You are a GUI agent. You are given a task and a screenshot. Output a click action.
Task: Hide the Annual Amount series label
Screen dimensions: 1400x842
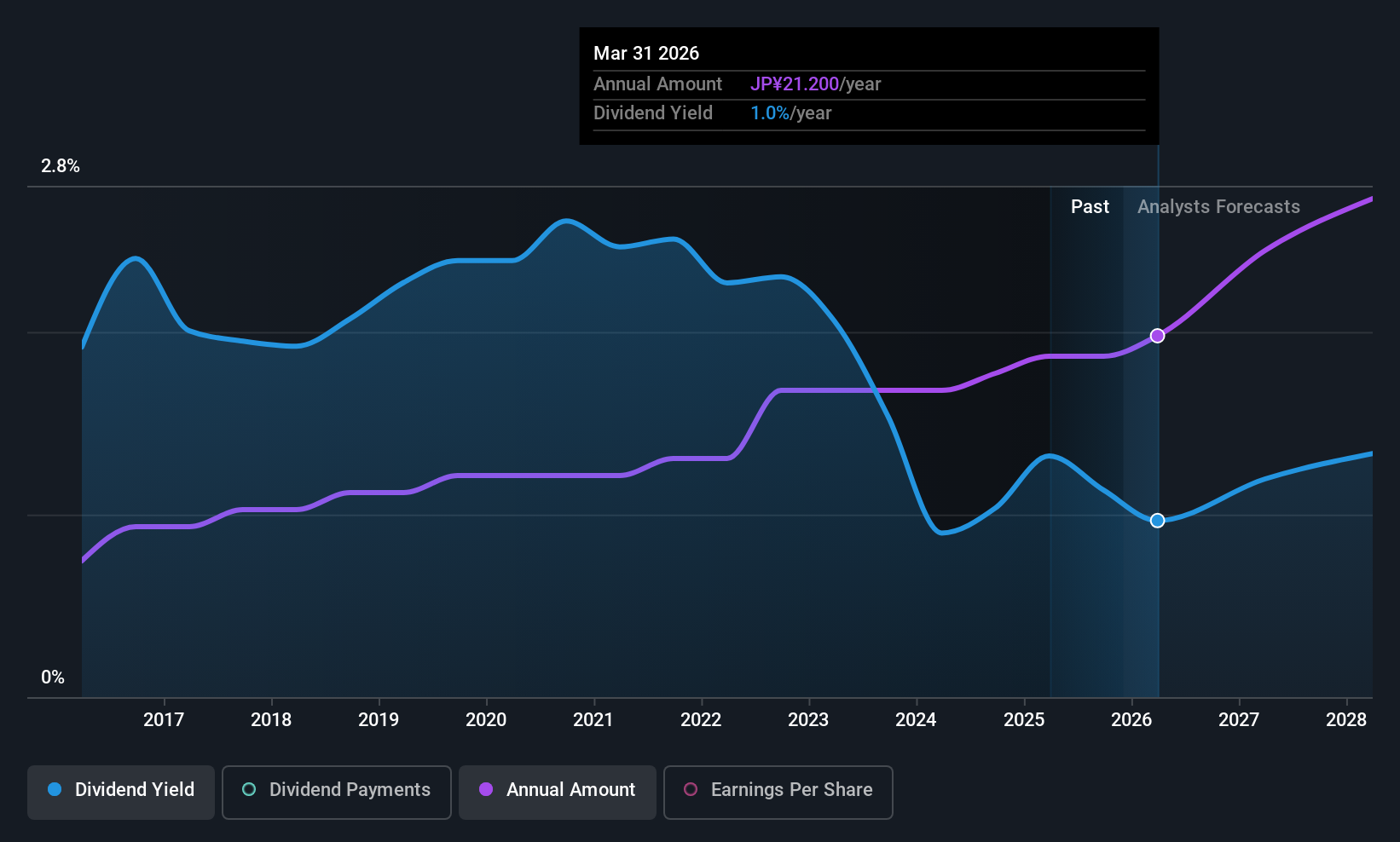click(570, 790)
